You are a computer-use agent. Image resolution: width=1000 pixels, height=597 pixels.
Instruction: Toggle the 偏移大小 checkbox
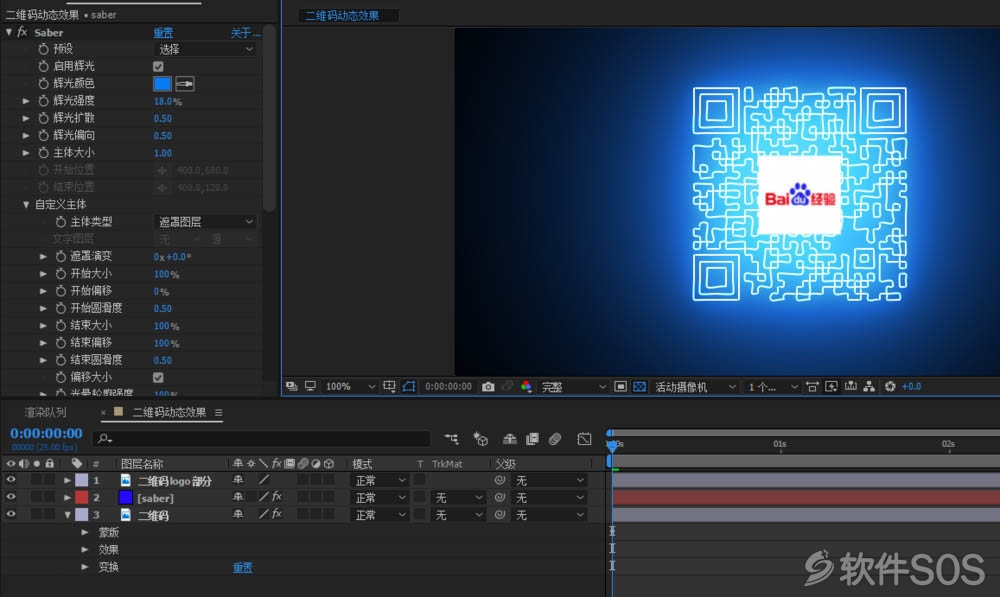click(158, 378)
